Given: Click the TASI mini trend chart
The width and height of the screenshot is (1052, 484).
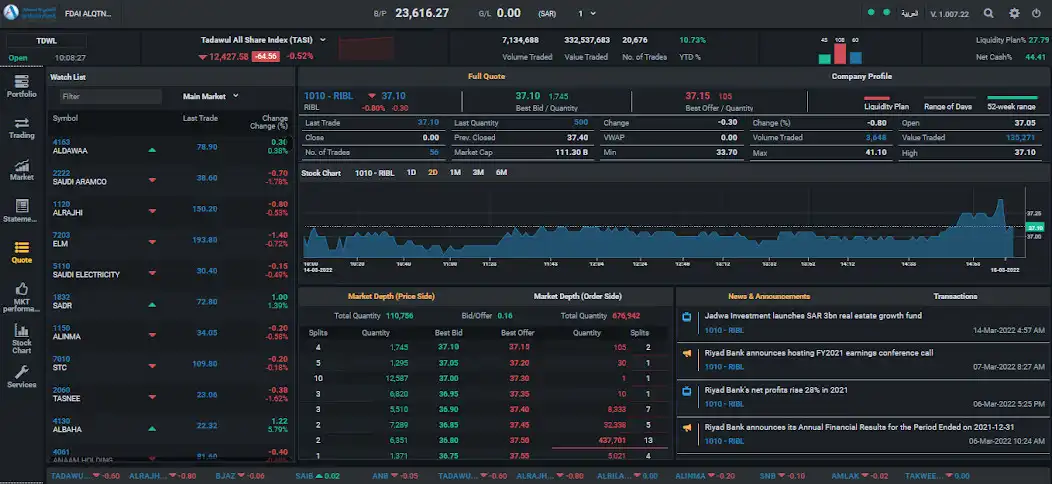Looking at the screenshot, I should click(x=366, y=49).
